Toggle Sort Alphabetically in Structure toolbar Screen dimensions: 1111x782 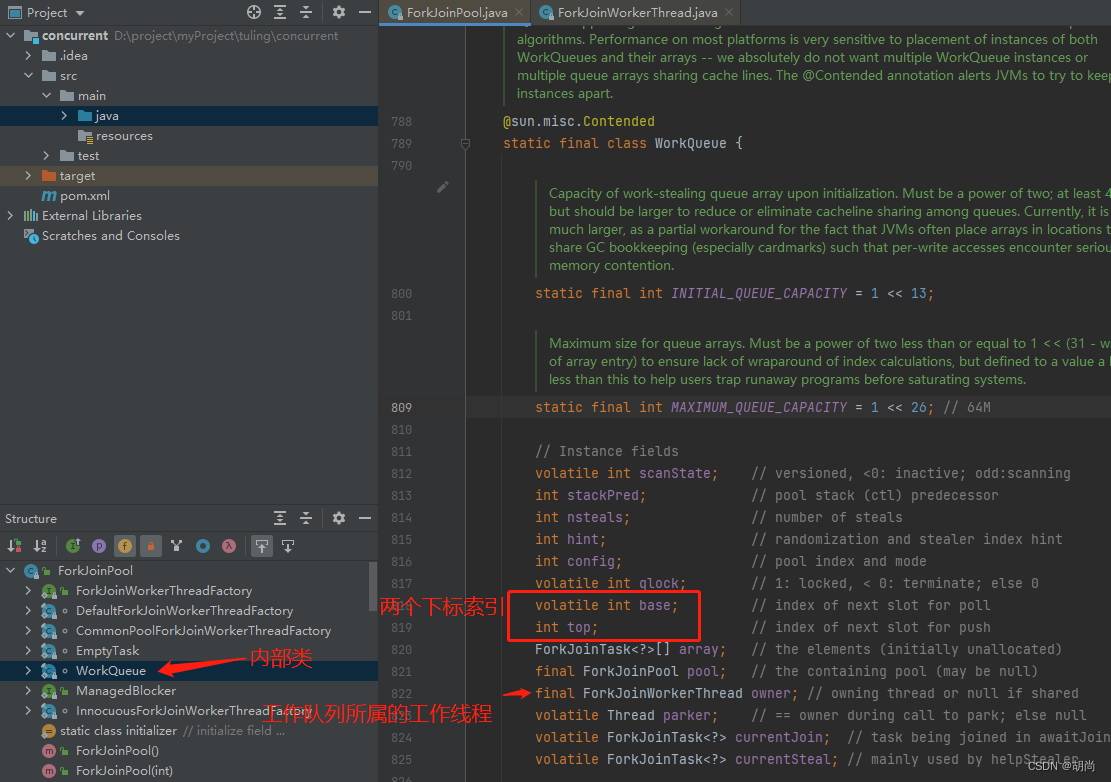pos(40,545)
